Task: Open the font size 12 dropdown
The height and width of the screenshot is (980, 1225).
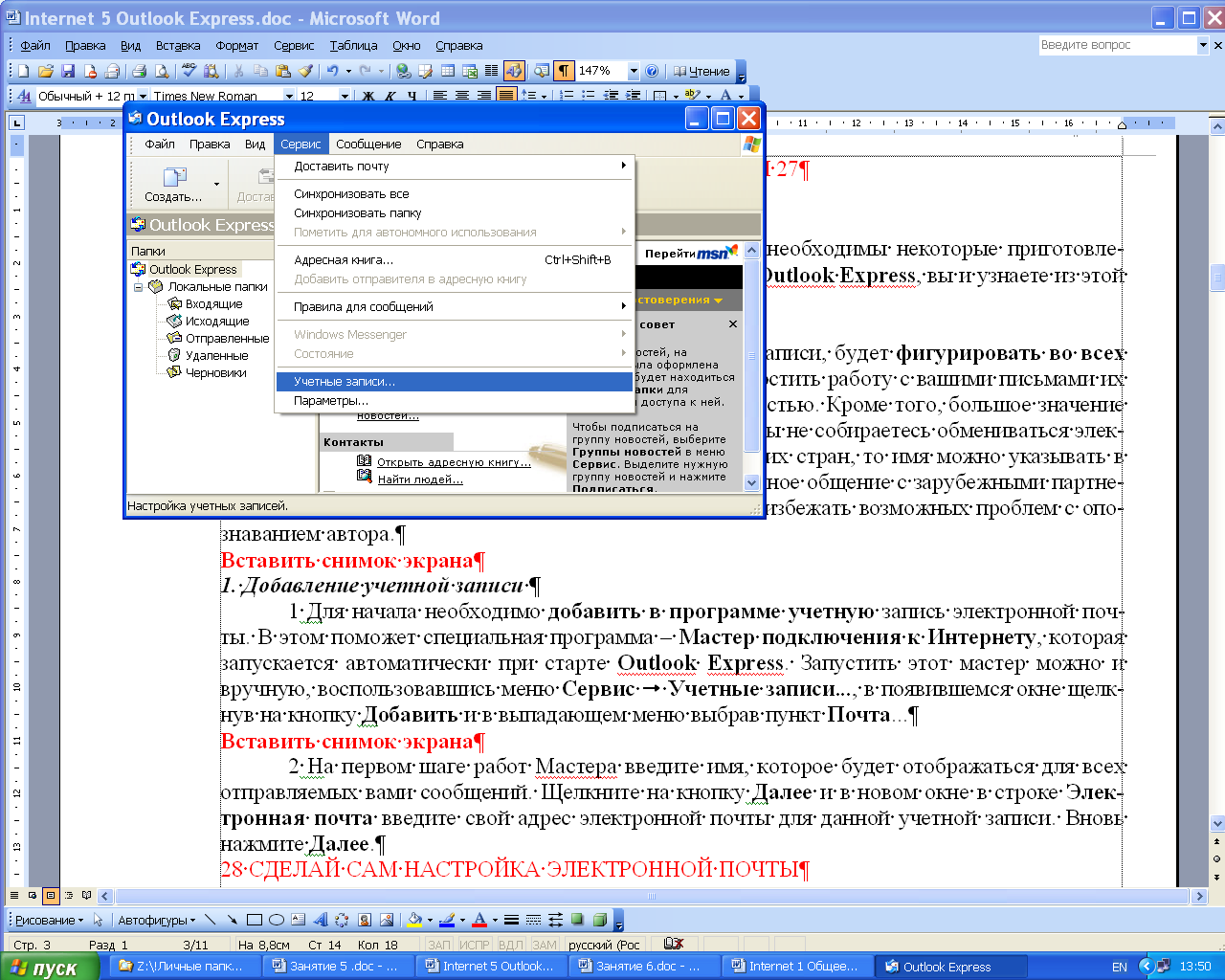Action: click(x=345, y=96)
